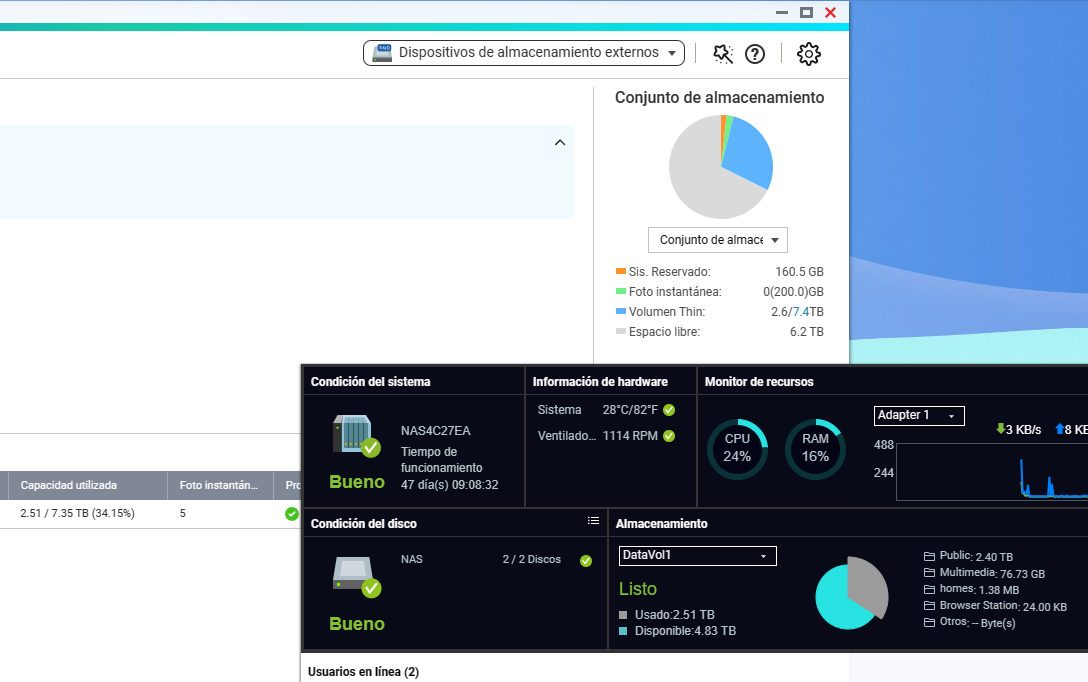Click the Capacidad utilizada column header
The image size is (1088, 682).
[69, 485]
